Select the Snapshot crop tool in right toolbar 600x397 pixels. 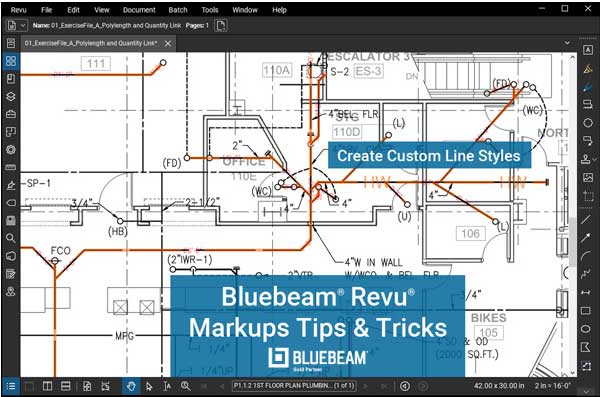[x=588, y=196]
